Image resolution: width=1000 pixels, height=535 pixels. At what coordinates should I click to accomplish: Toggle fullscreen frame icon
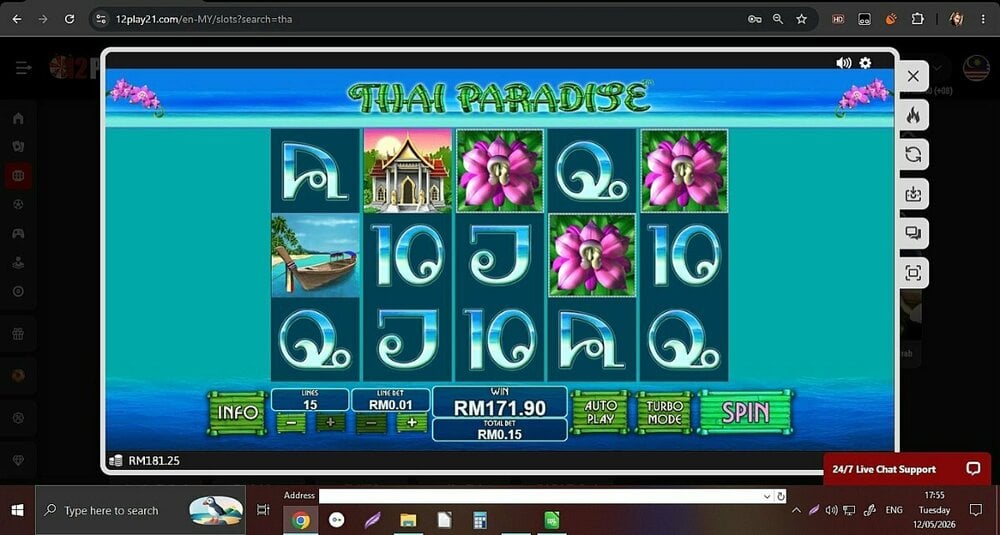[x=913, y=273]
